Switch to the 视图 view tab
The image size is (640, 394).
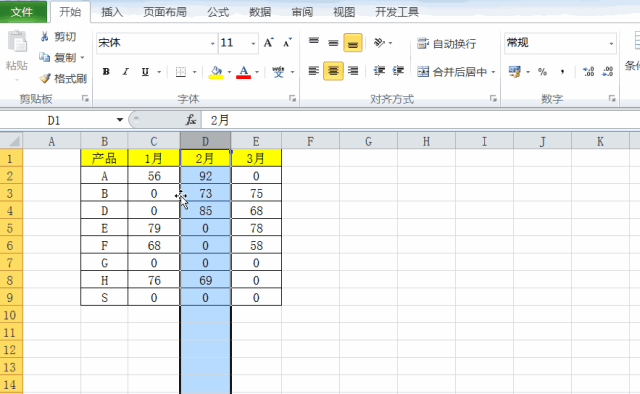pyautogui.click(x=344, y=12)
